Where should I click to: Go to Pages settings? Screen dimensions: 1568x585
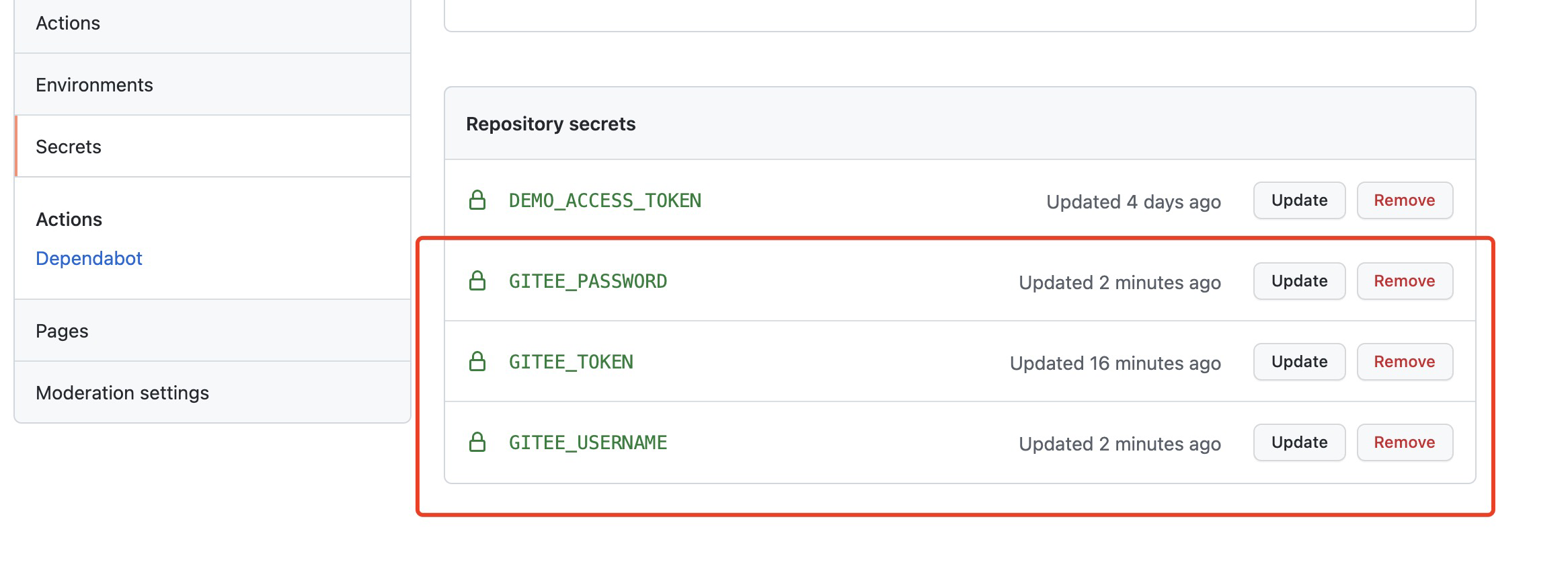click(x=212, y=331)
